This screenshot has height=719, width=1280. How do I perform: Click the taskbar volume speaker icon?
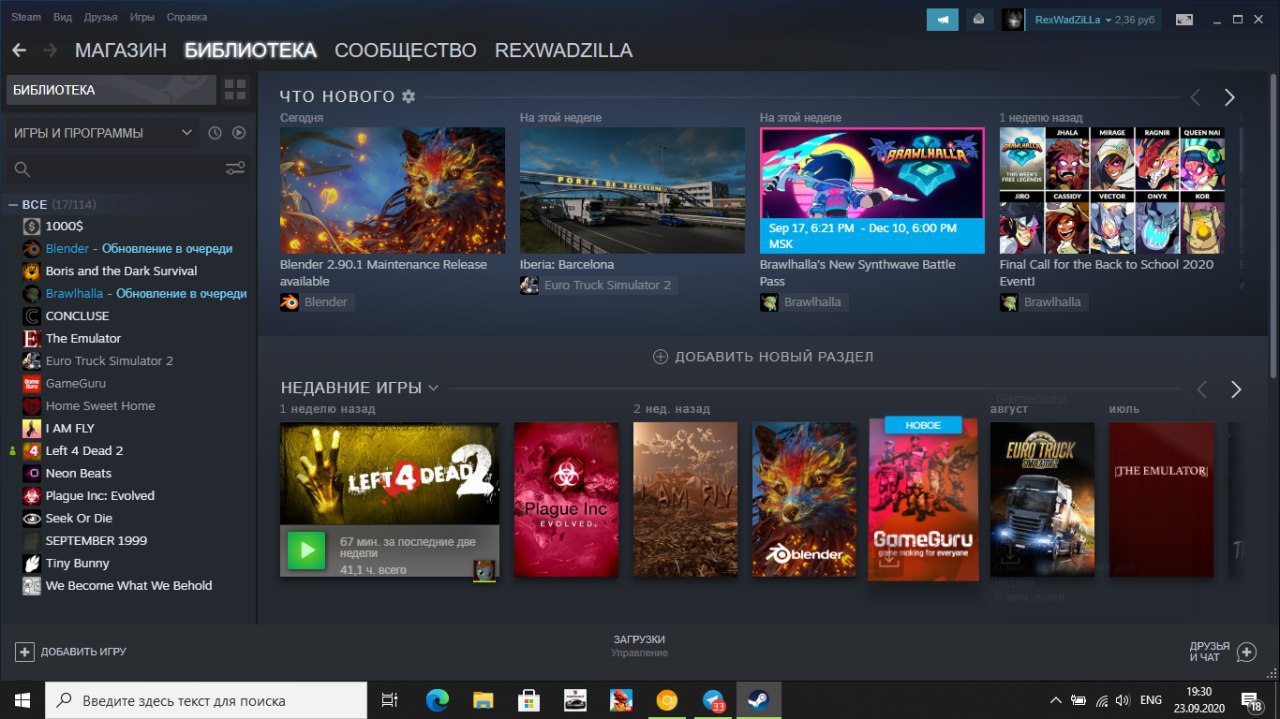(x=1122, y=700)
